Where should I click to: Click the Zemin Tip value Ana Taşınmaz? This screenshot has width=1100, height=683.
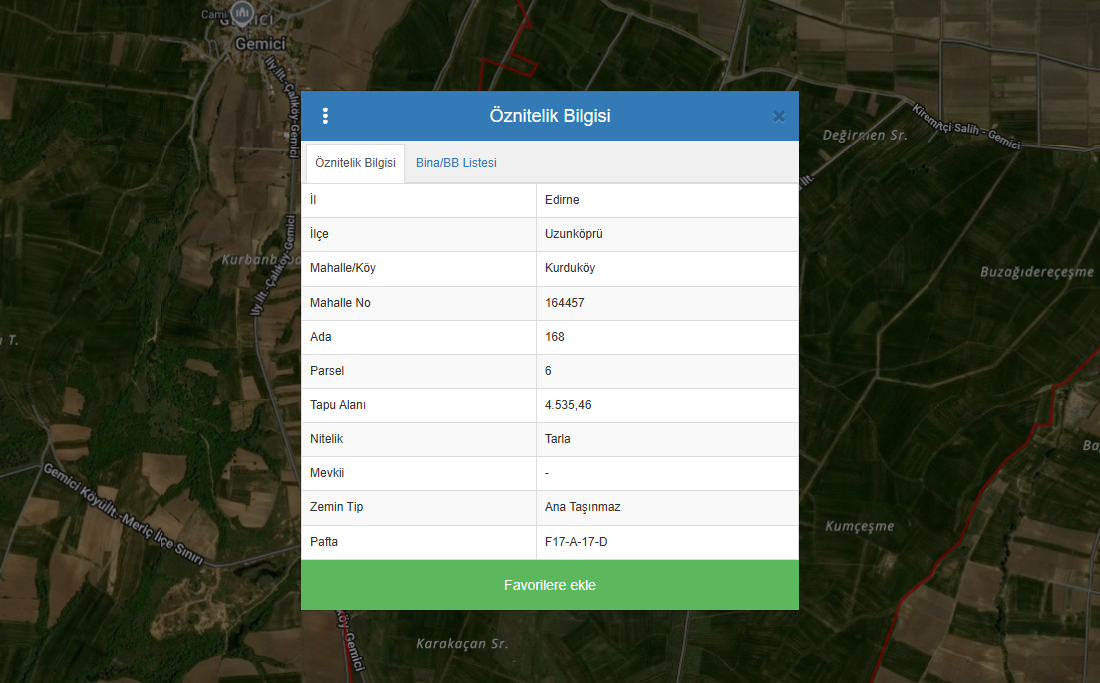point(582,507)
